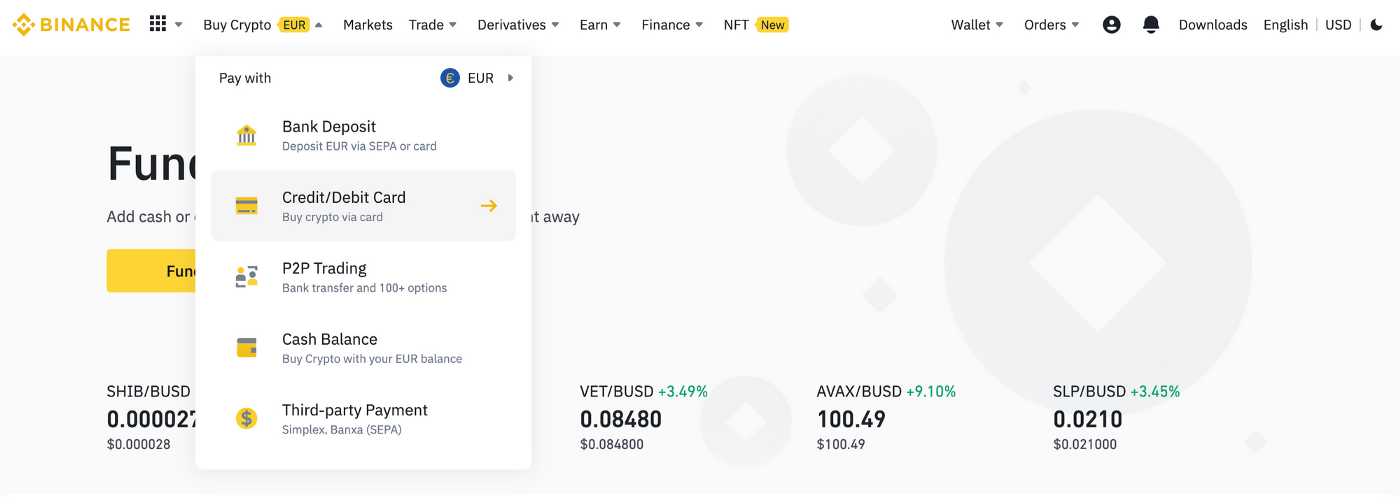Click the Third-party Payment dollar icon
The image size is (1400, 497).
246,419
